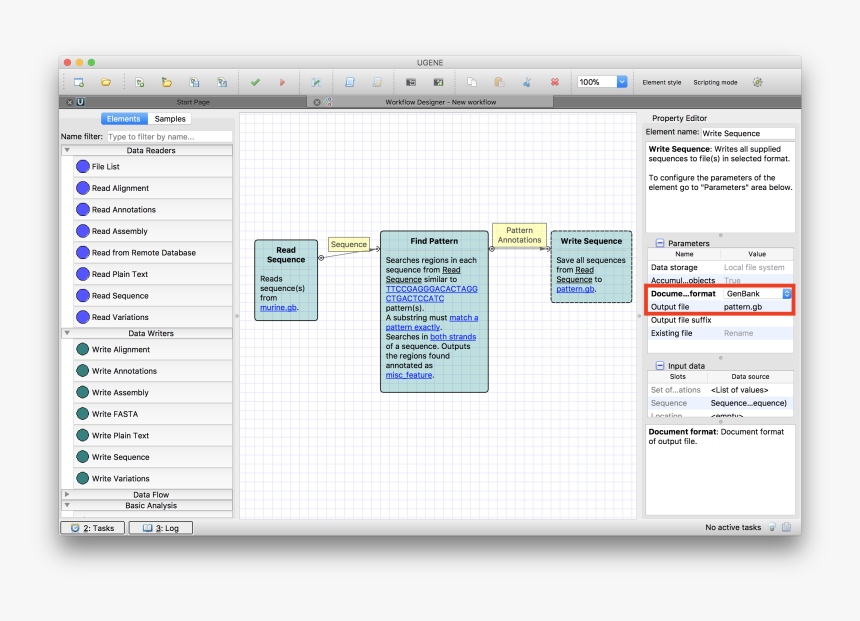Select the Read Alignment element
The height and width of the screenshot is (621, 860).
153,188
